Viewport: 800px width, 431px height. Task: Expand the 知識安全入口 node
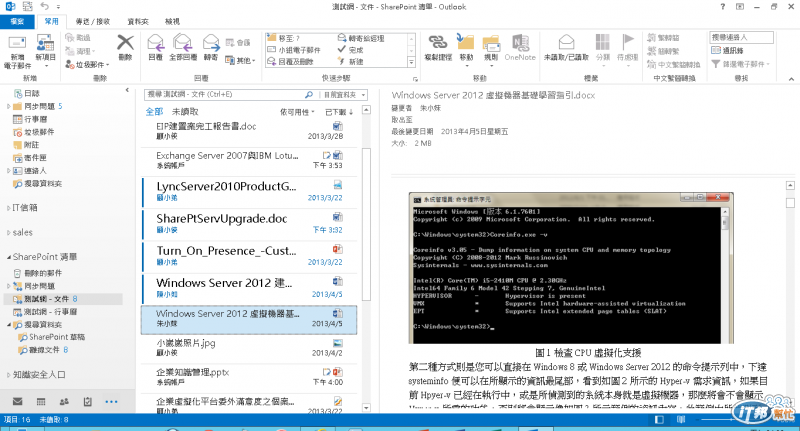pos(9,375)
